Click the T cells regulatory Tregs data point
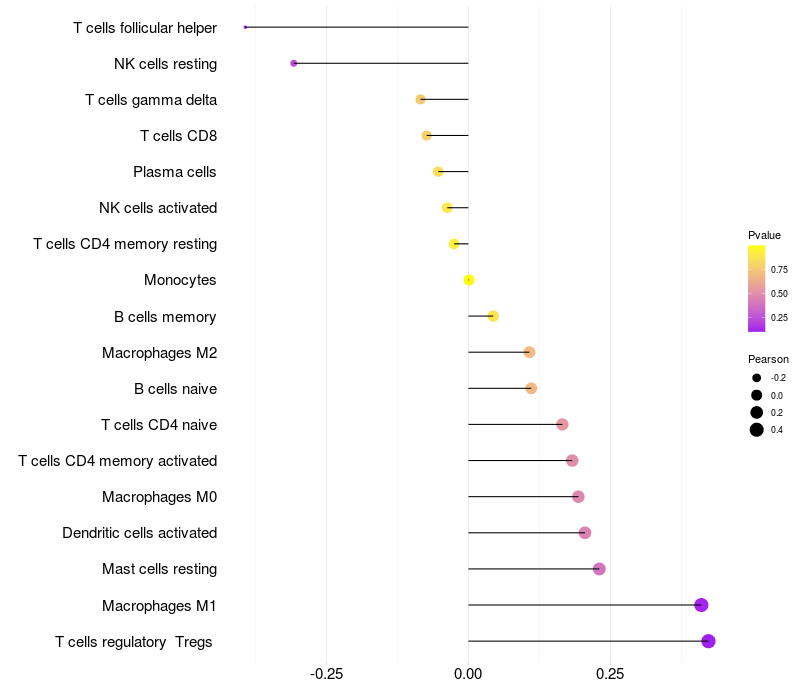Image resolution: width=800 pixels, height=700 pixels. point(708,641)
